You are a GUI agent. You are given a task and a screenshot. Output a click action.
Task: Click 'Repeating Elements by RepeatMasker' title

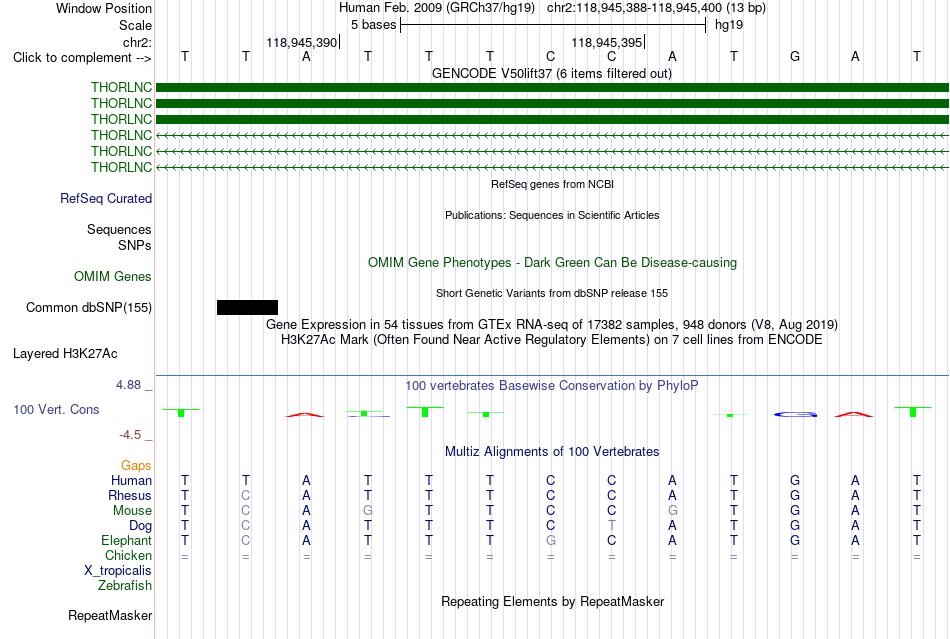click(x=552, y=601)
